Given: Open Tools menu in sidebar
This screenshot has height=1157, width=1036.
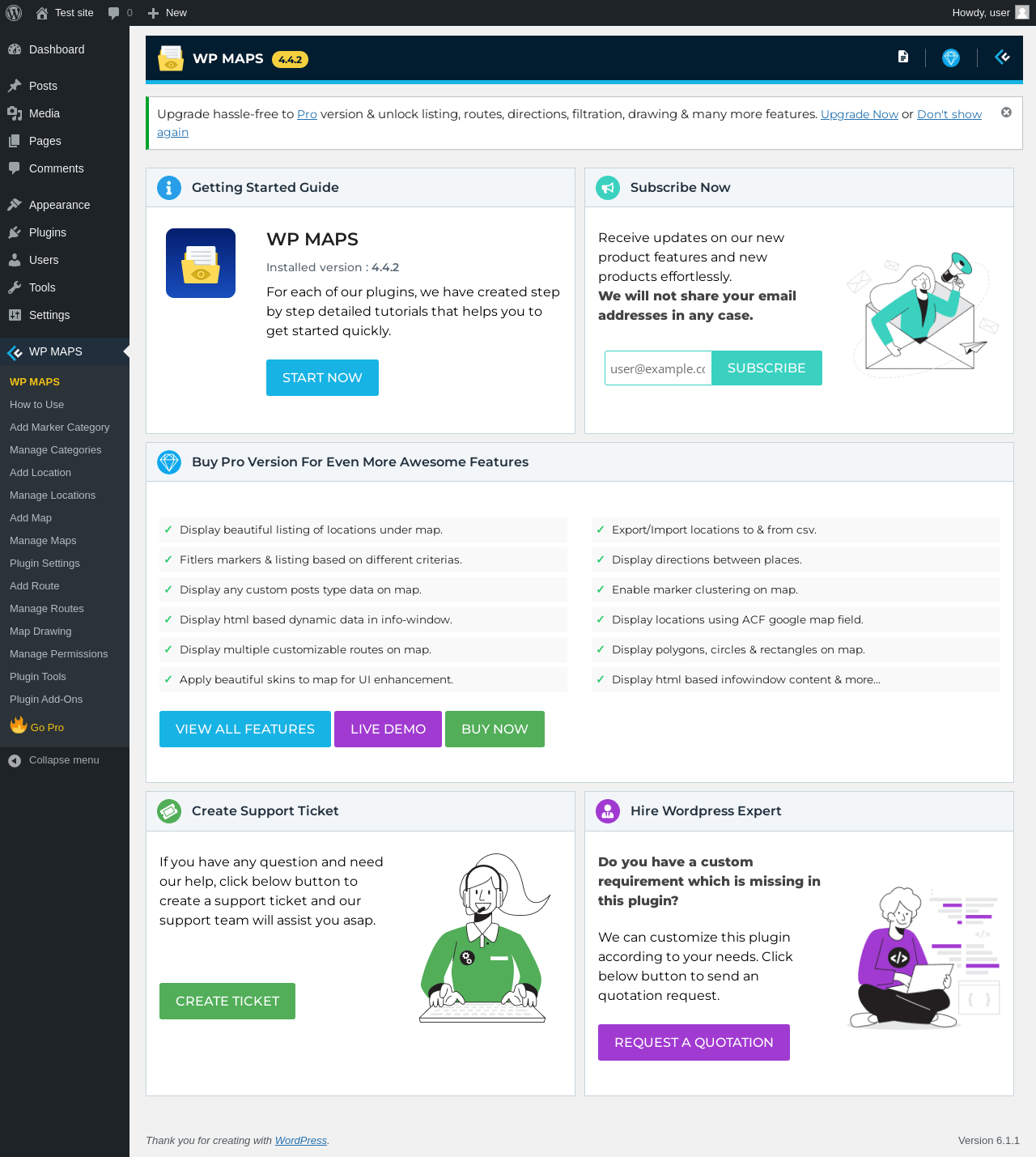Looking at the screenshot, I should click(65, 287).
